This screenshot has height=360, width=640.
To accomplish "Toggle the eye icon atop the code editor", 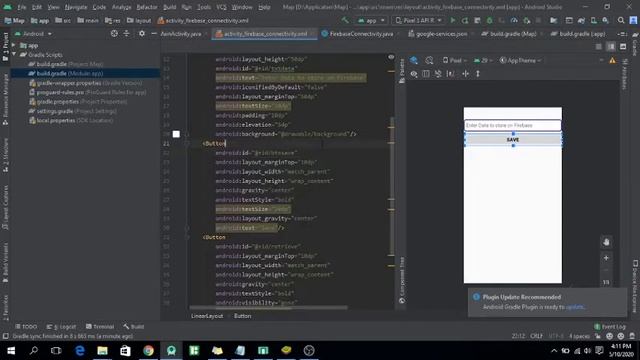I will [x=391, y=57].
